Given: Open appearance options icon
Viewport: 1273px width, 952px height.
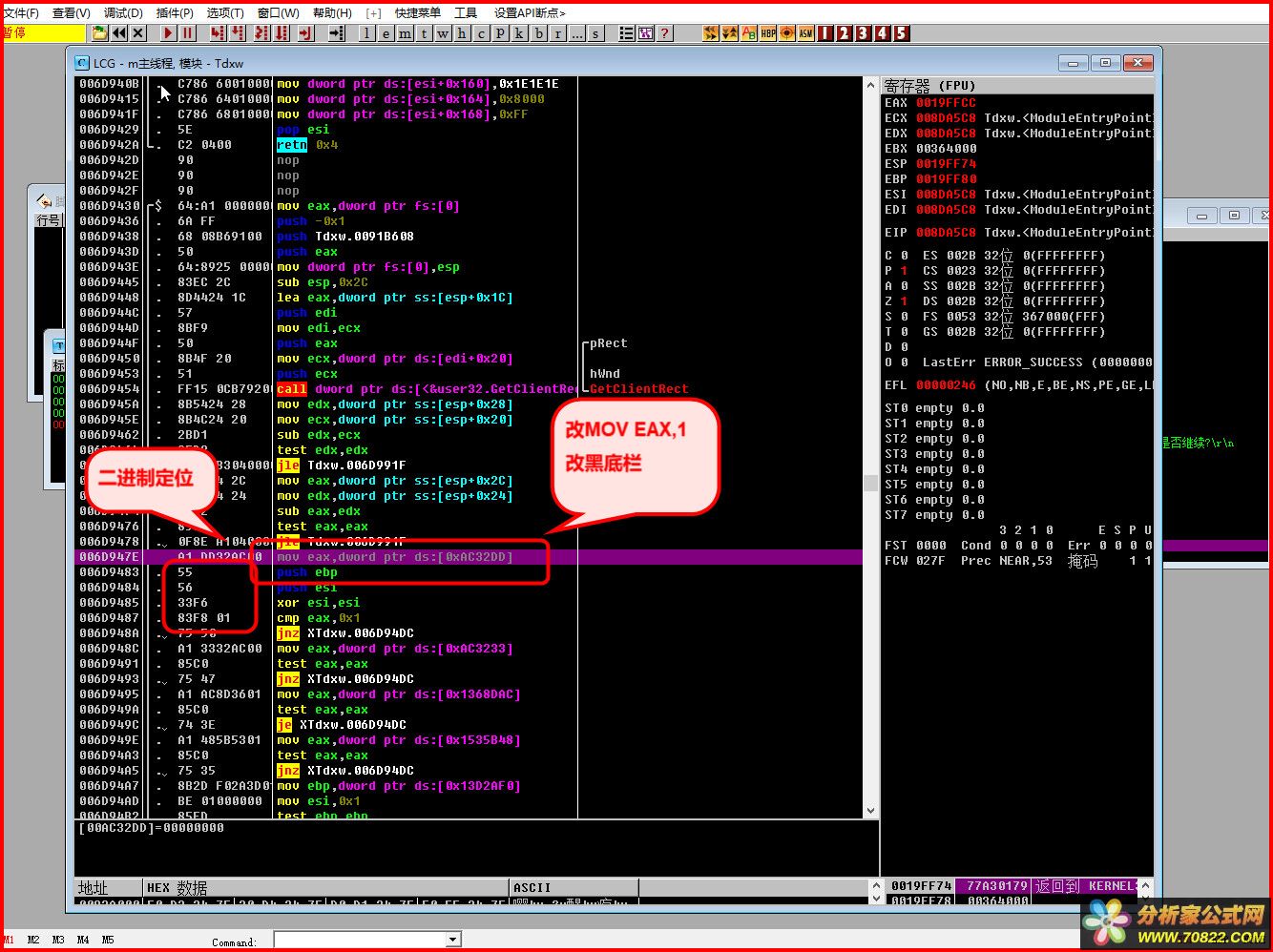Looking at the screenshot, I should point(646,33).
